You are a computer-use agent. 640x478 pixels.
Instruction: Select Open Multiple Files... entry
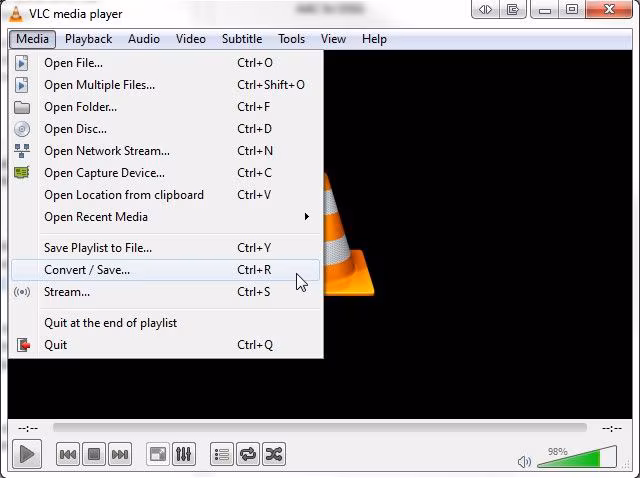165,85
